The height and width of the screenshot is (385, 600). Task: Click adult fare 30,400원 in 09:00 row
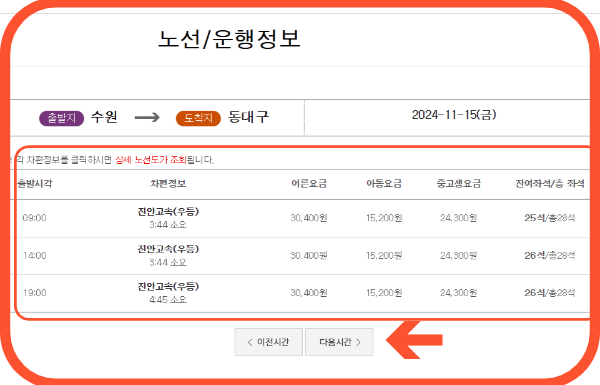pos(309,218)
